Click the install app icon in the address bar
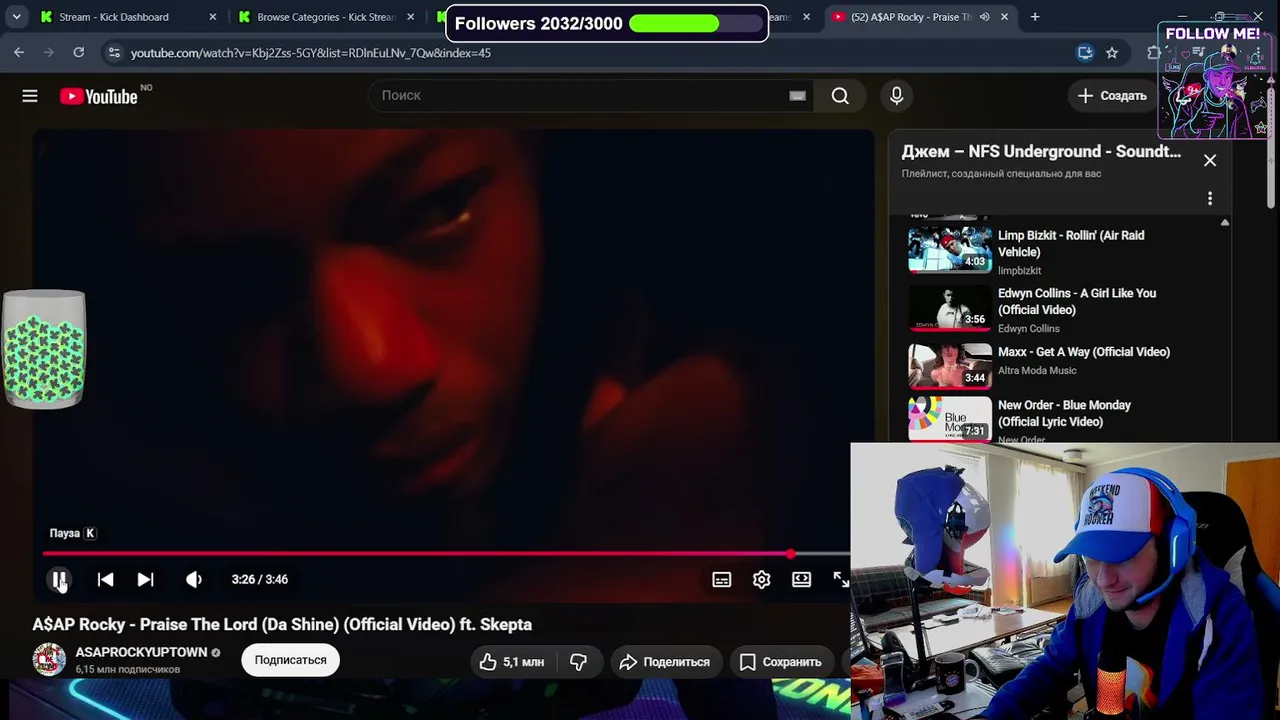The width and height of the screenshot is (1280, 720). click(x=1085, y=53)
